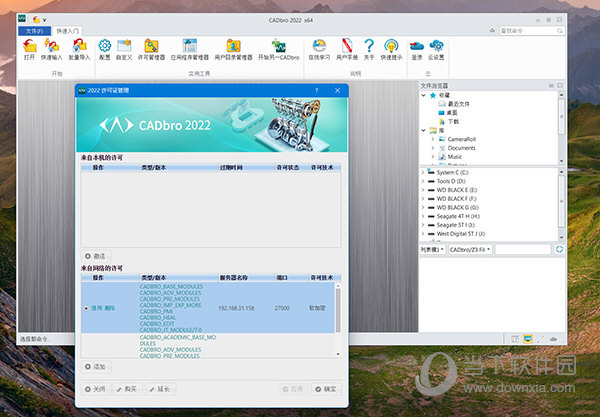Open the 文件(F) file menu tab
600x417 pixels.
point(34,31)
